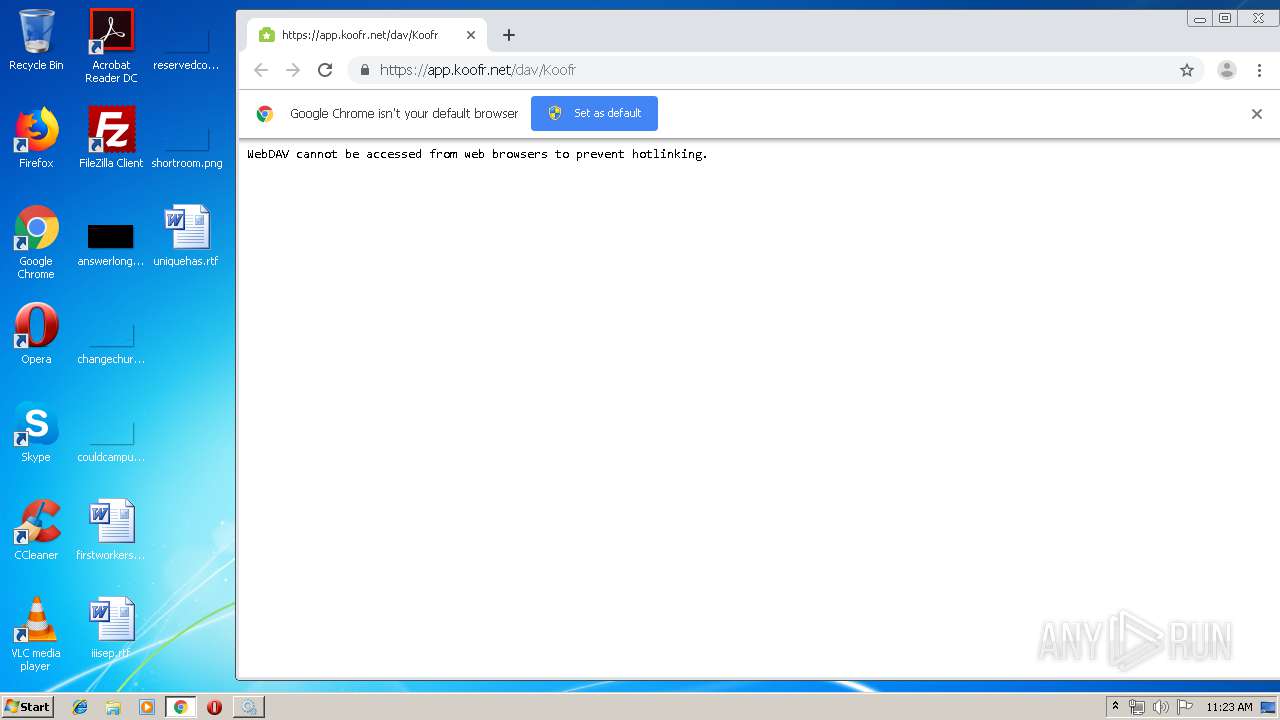Open couldcampu... desktop file

pos(111,438)
